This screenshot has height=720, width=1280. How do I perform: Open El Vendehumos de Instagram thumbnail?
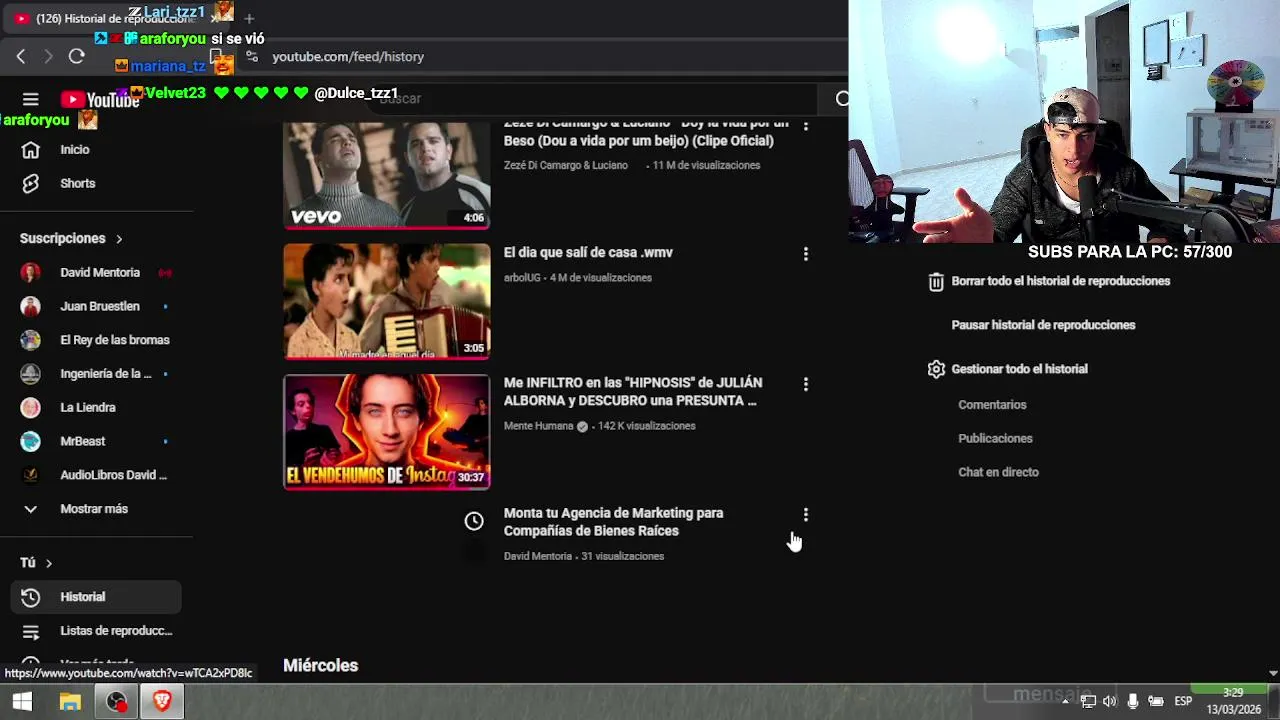pos(387,432)
